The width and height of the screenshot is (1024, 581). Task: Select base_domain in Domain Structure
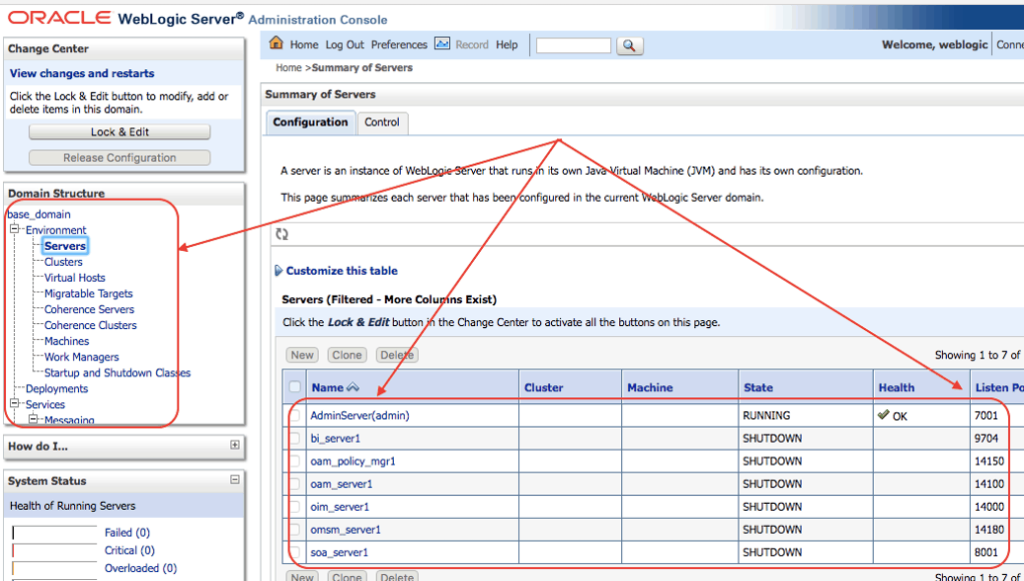tap(39, 214)
